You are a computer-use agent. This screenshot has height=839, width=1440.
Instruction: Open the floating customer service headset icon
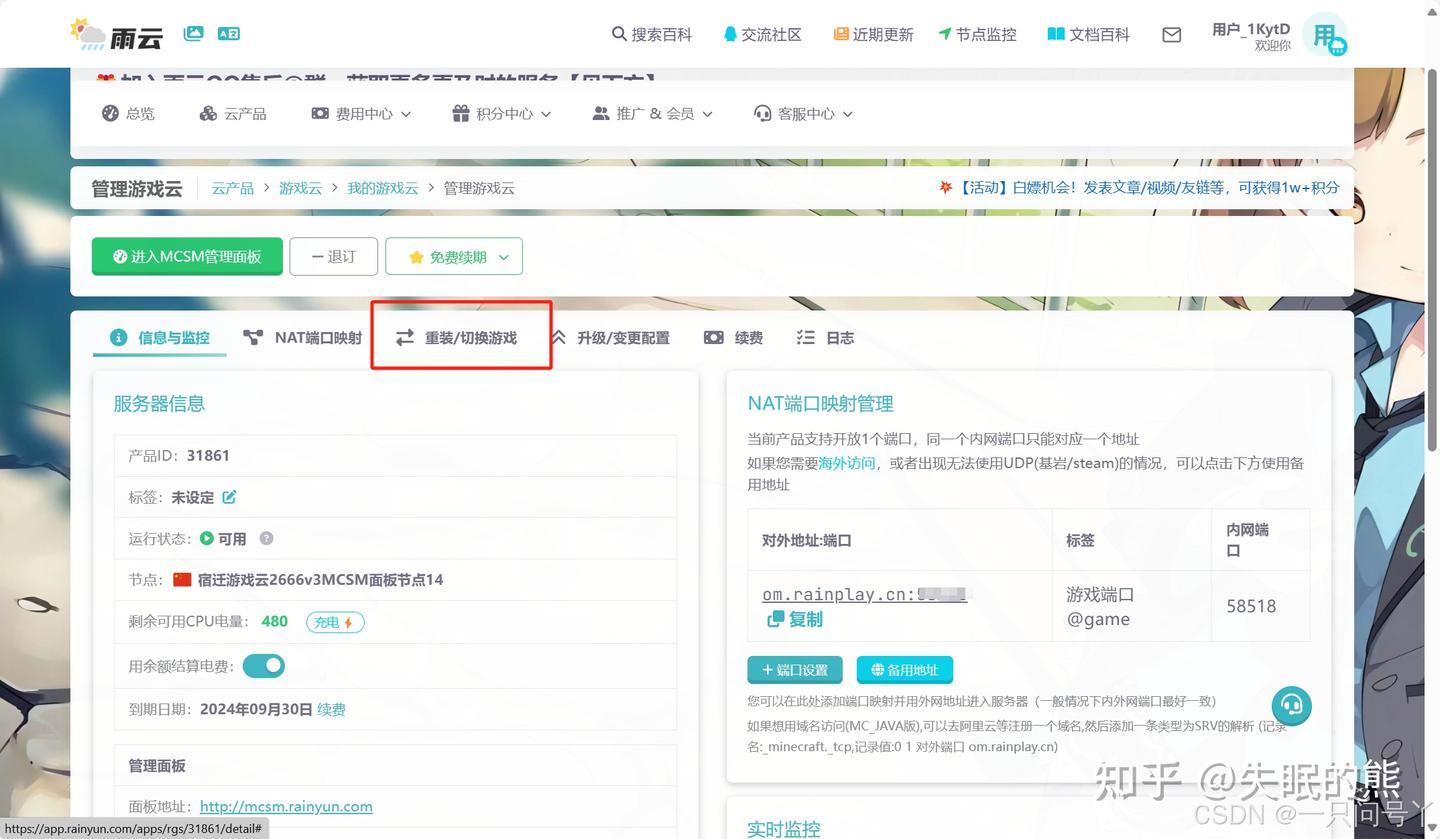click(x=1291, y=706)
